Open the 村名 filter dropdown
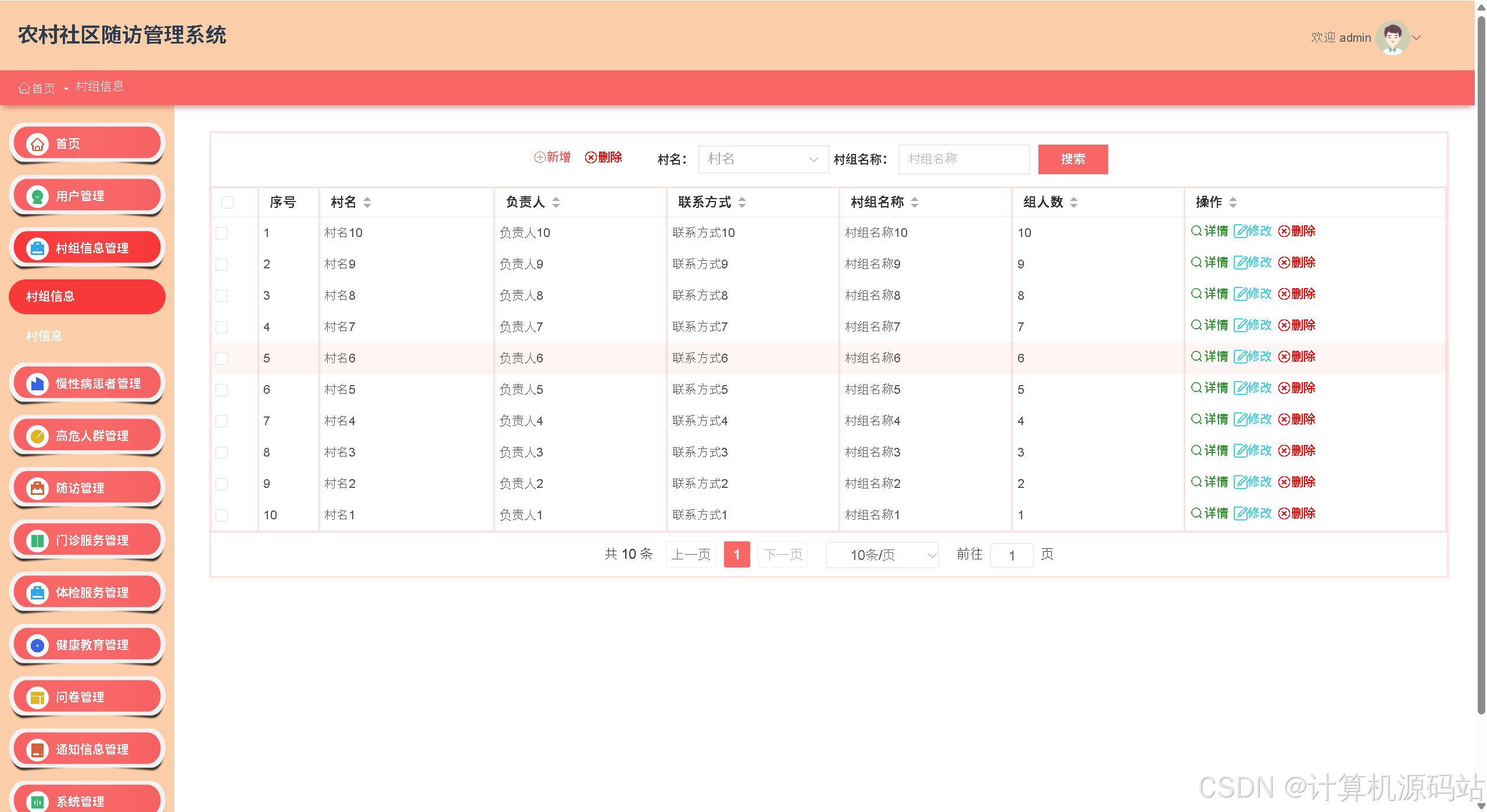Screen dimensions: 1487x812 point(763,159)
